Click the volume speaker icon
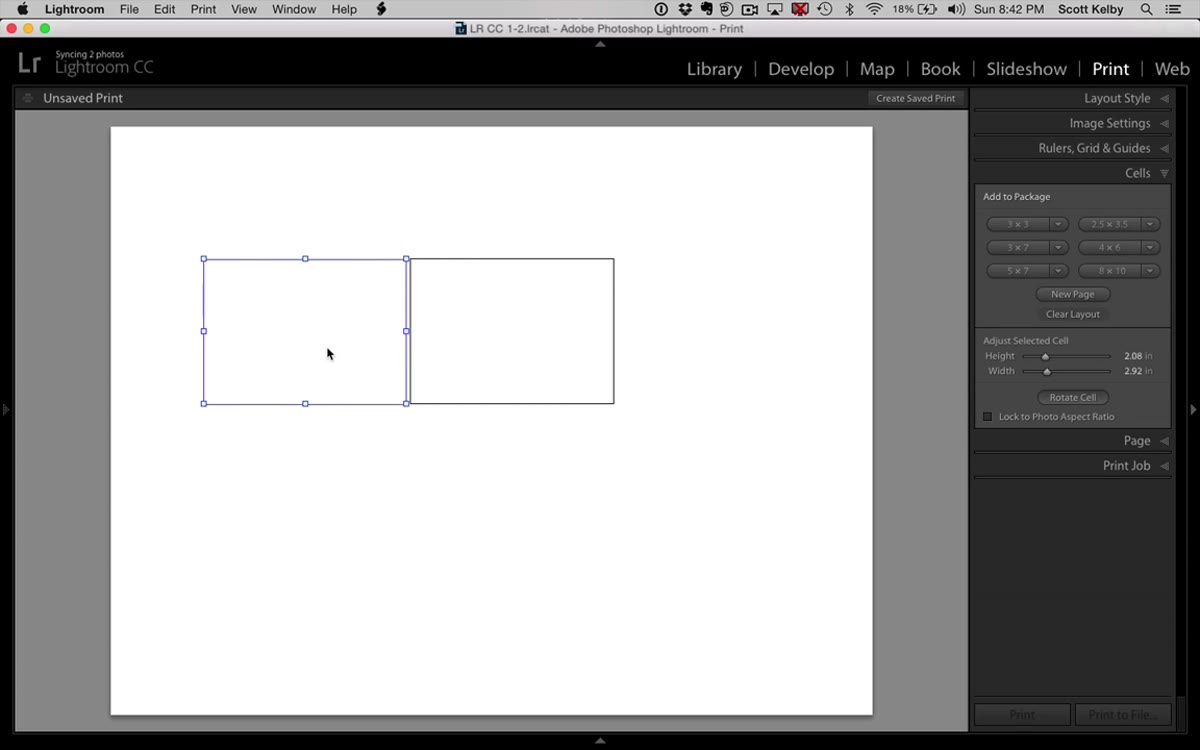Image resolution: width=1200 pixels, height=750 pixels. point(956,9)
